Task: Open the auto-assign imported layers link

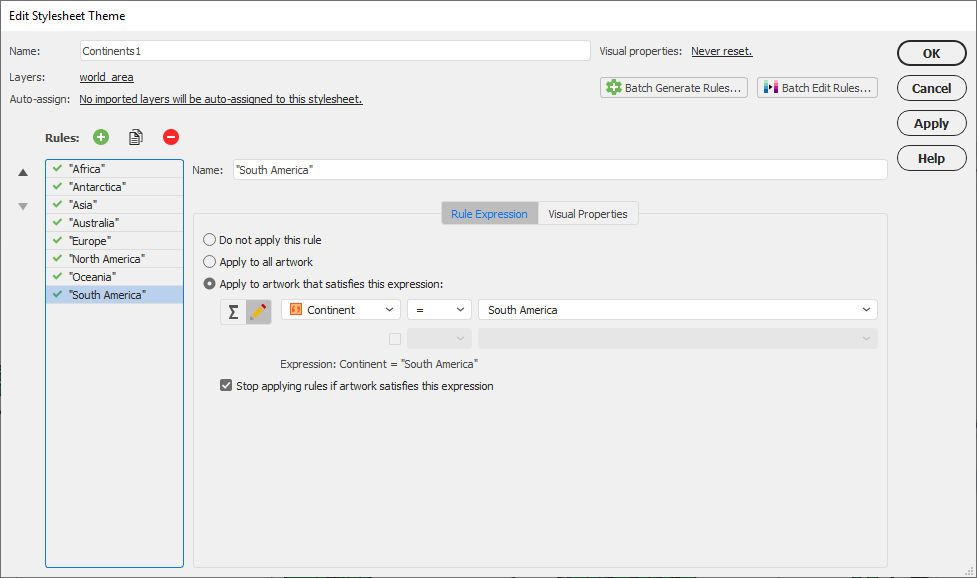Action: [x=221, y=99]
